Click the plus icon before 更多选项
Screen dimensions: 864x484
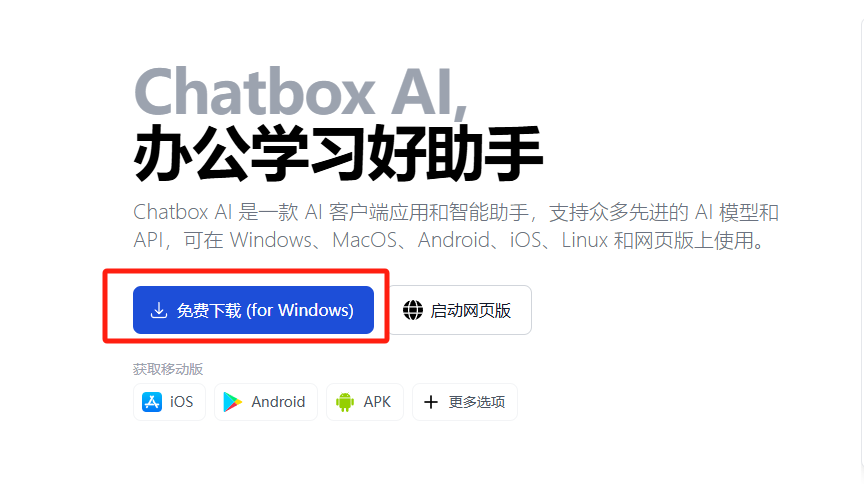coord(431,402)
